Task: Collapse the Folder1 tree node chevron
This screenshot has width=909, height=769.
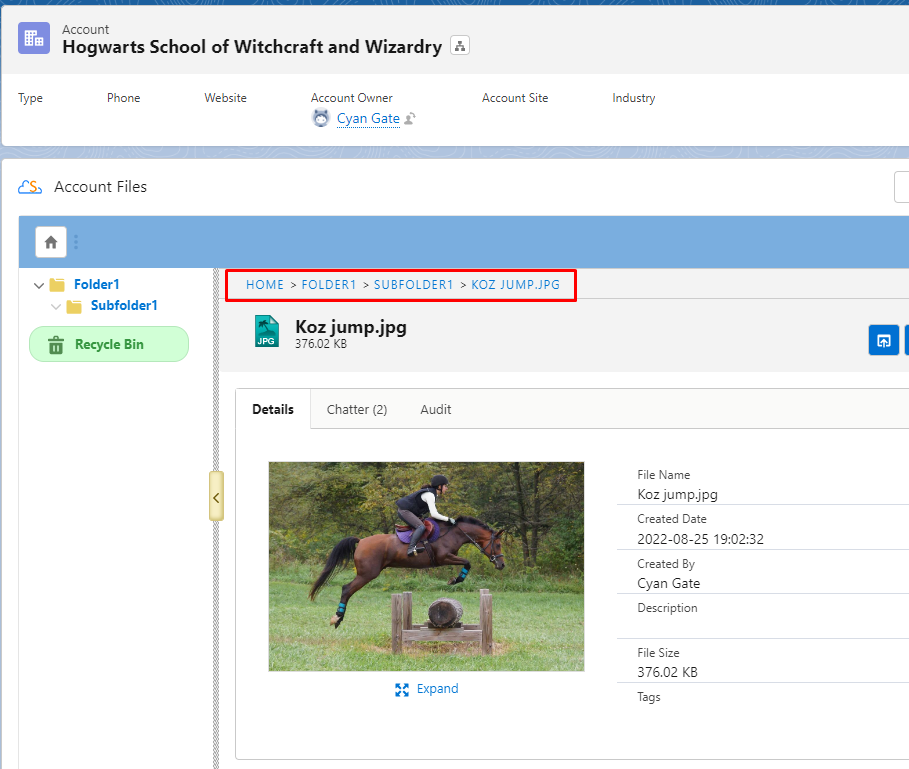Action: coord(39,285)
